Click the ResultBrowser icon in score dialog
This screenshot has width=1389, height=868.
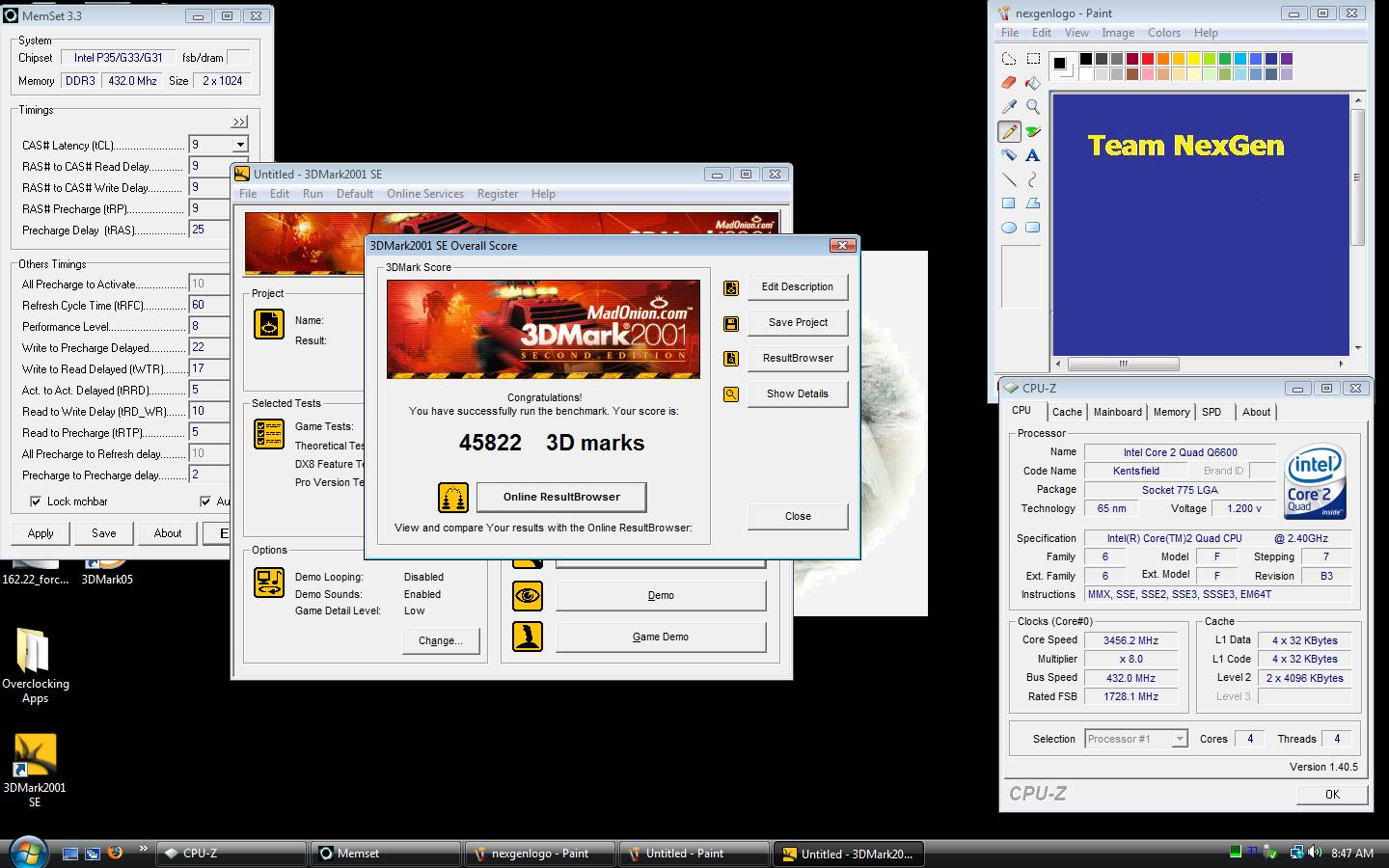tap(731, 359)
